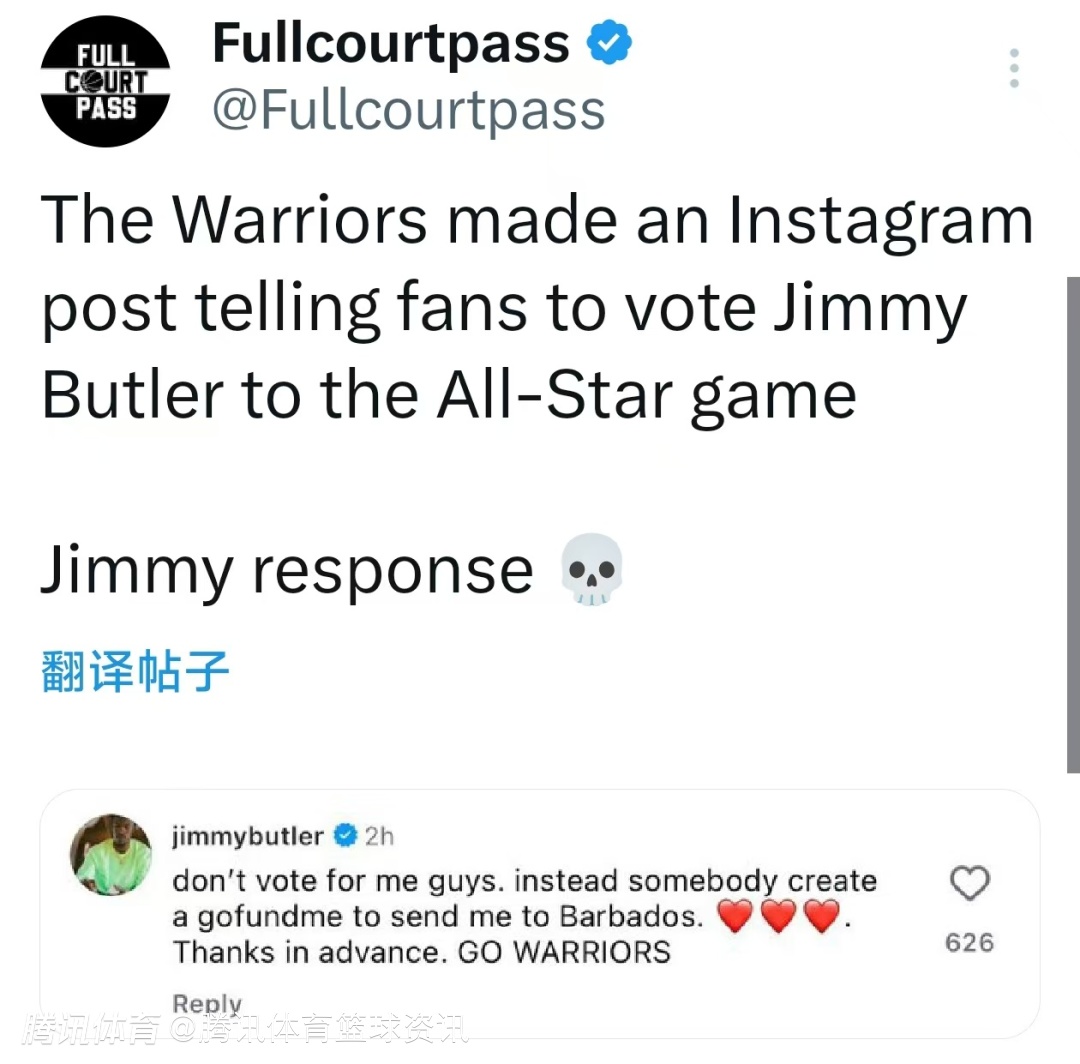Open the three-dot more options menu
Image resolution: width=1080 pixels, height=1064 pixels.
pyautogui.click(x=1014, y=68)
